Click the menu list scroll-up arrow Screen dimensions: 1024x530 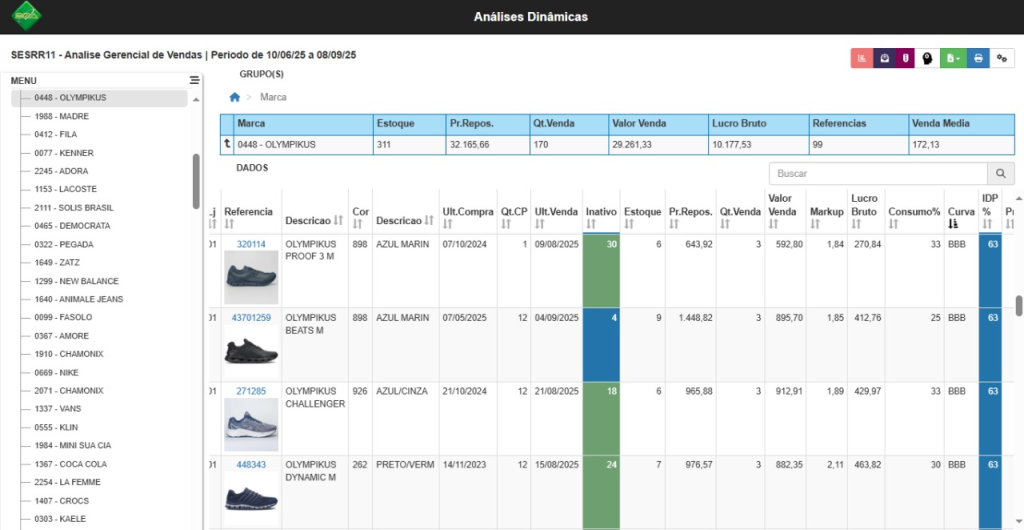[x=197, y=100]
